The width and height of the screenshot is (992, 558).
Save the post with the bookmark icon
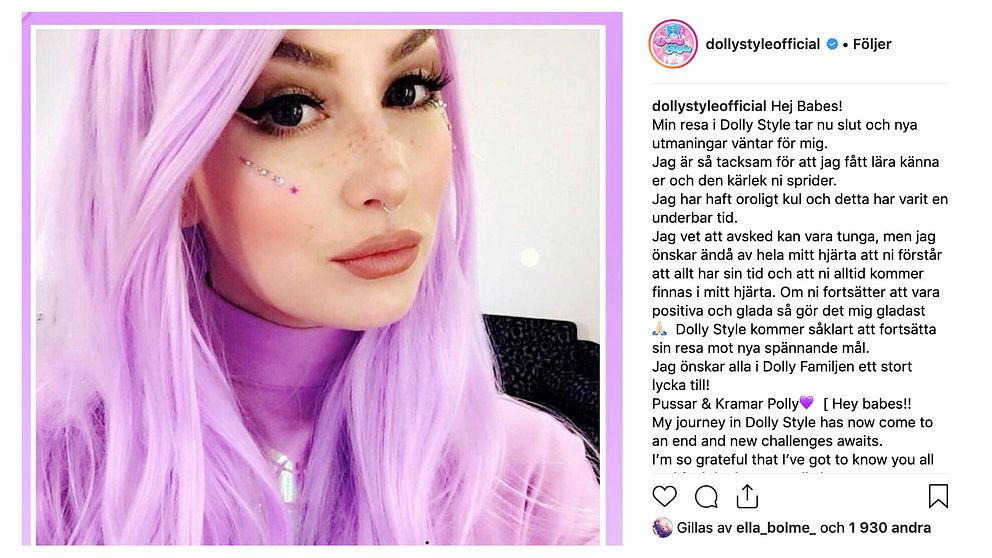click(x=938, y=496)
